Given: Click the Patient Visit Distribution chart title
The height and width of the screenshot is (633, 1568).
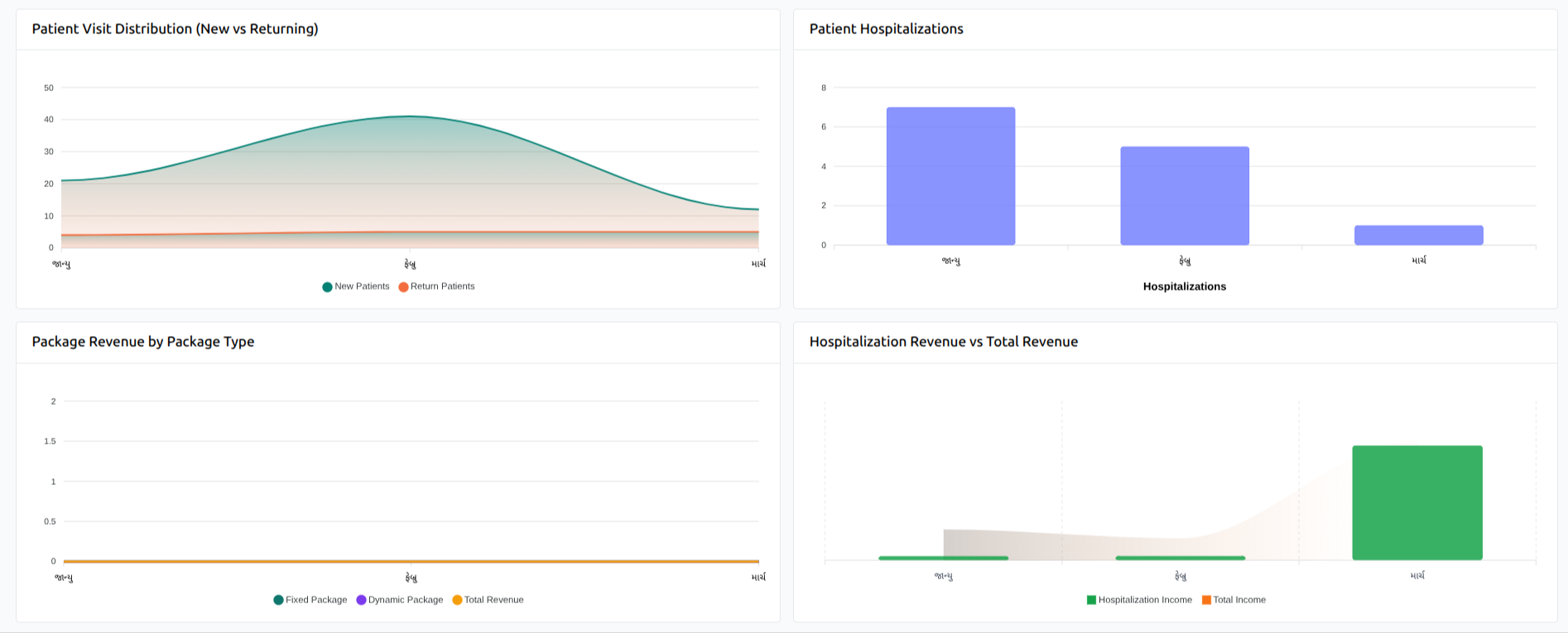Looking at the screenshot, I should pos(175,29).
